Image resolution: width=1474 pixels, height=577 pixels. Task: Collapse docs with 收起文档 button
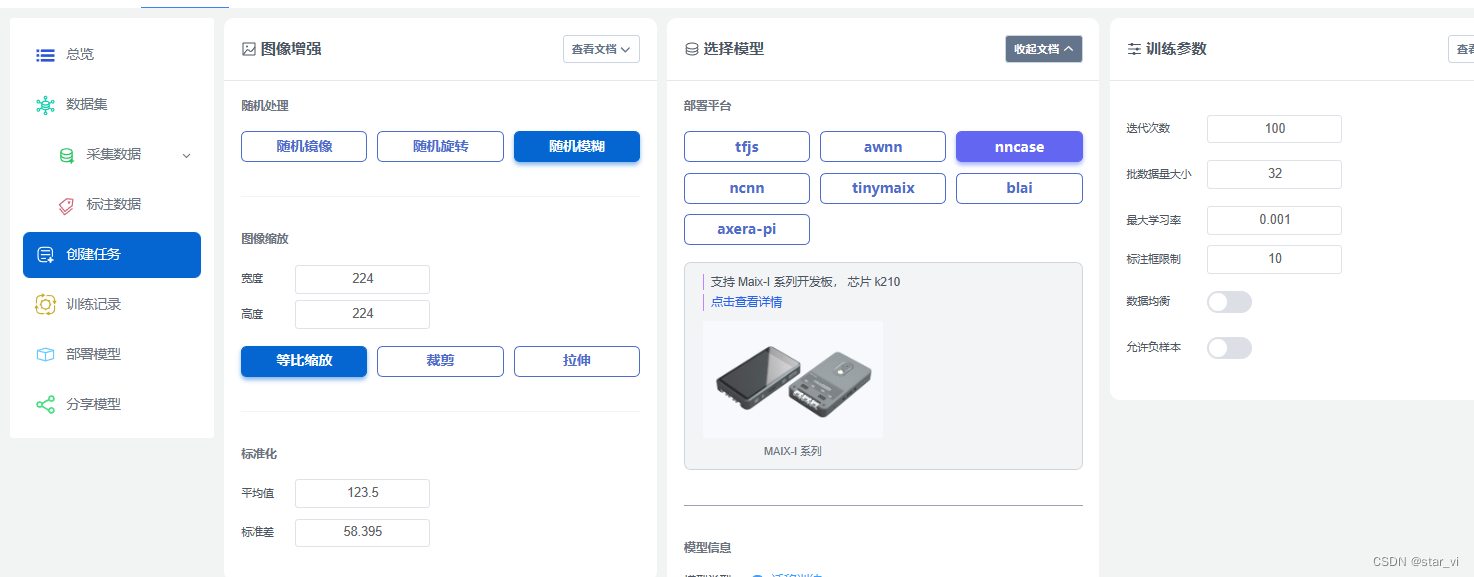(1044, 49)
